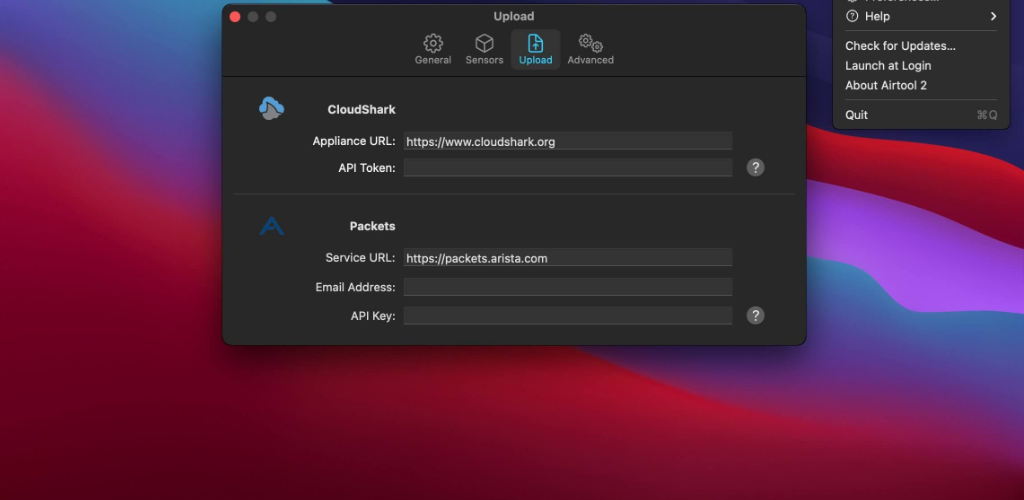Open the Advanced double-gear icon
The image size is (1024, 500).
(x=590, y=44)
